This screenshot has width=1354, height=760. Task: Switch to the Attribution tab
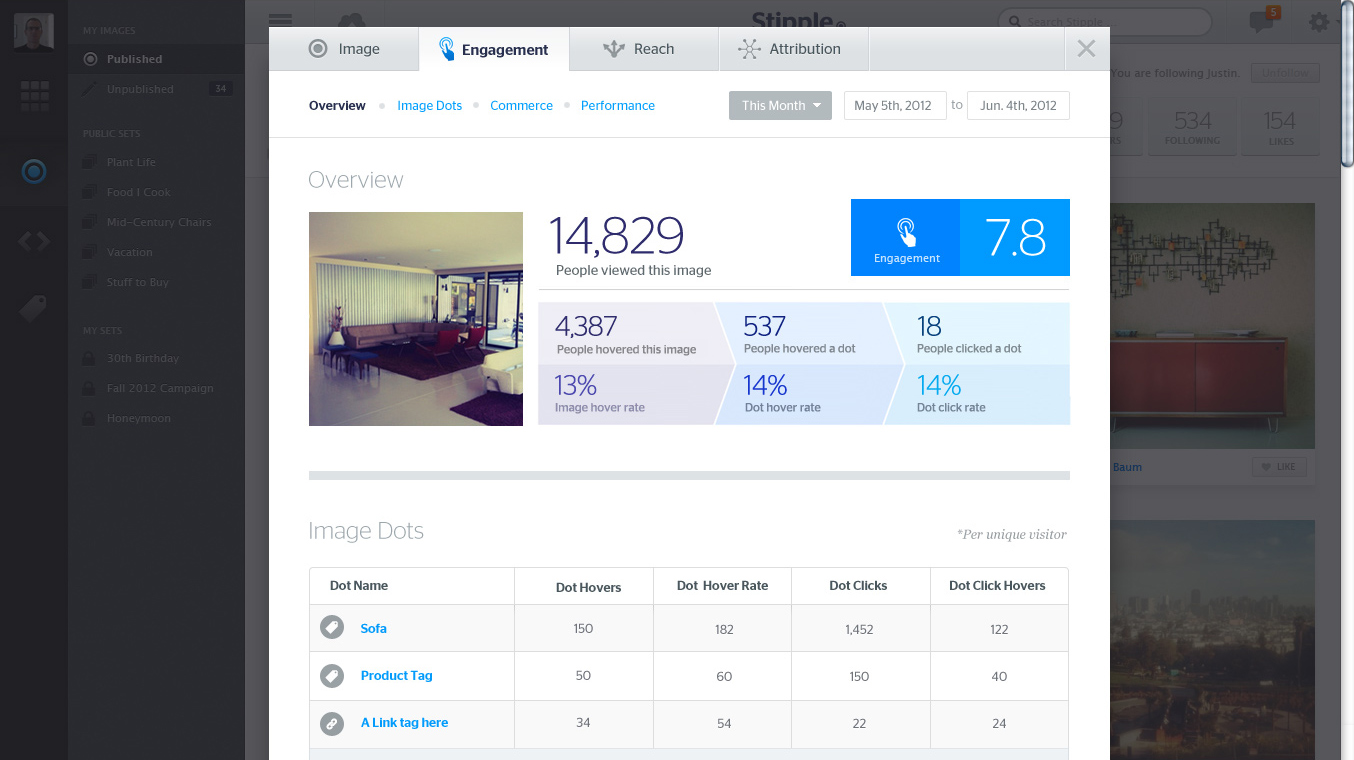(x=793, y=49)
